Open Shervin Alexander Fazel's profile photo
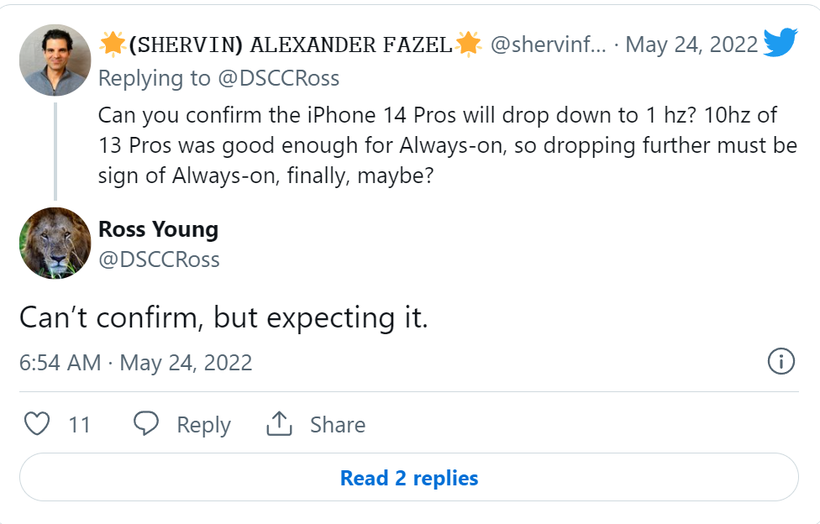Screen dimensions: 820x524 click(55, 60)
